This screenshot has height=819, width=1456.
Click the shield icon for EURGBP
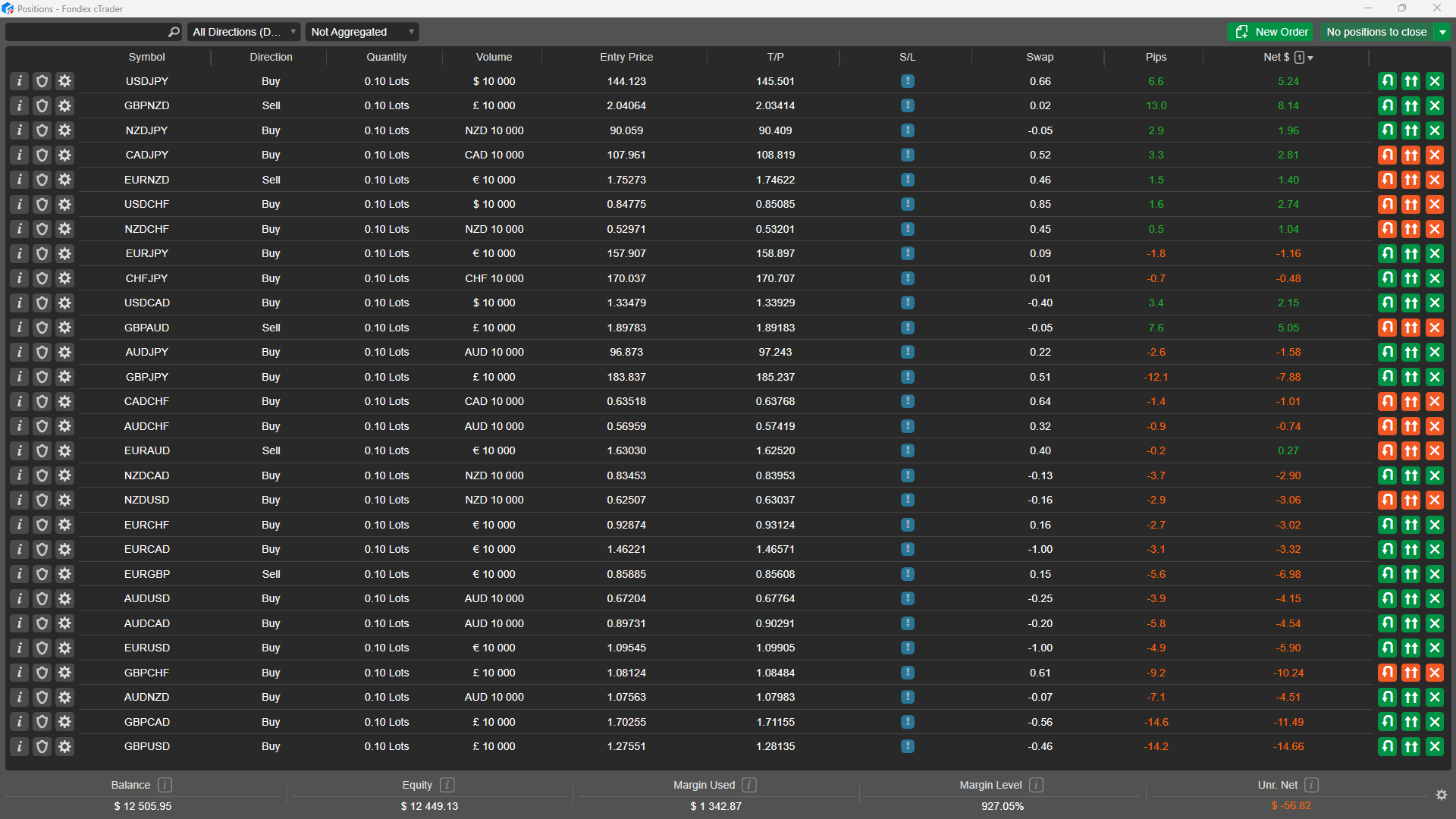pos(42,574)
